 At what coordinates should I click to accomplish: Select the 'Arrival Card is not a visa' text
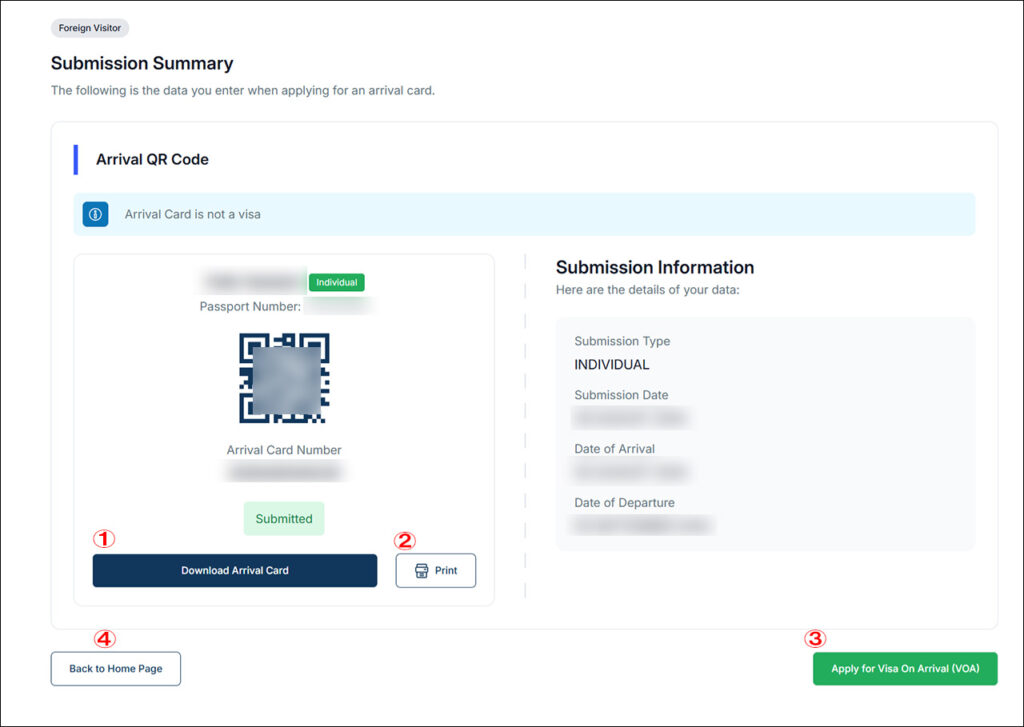click(193, 214)
